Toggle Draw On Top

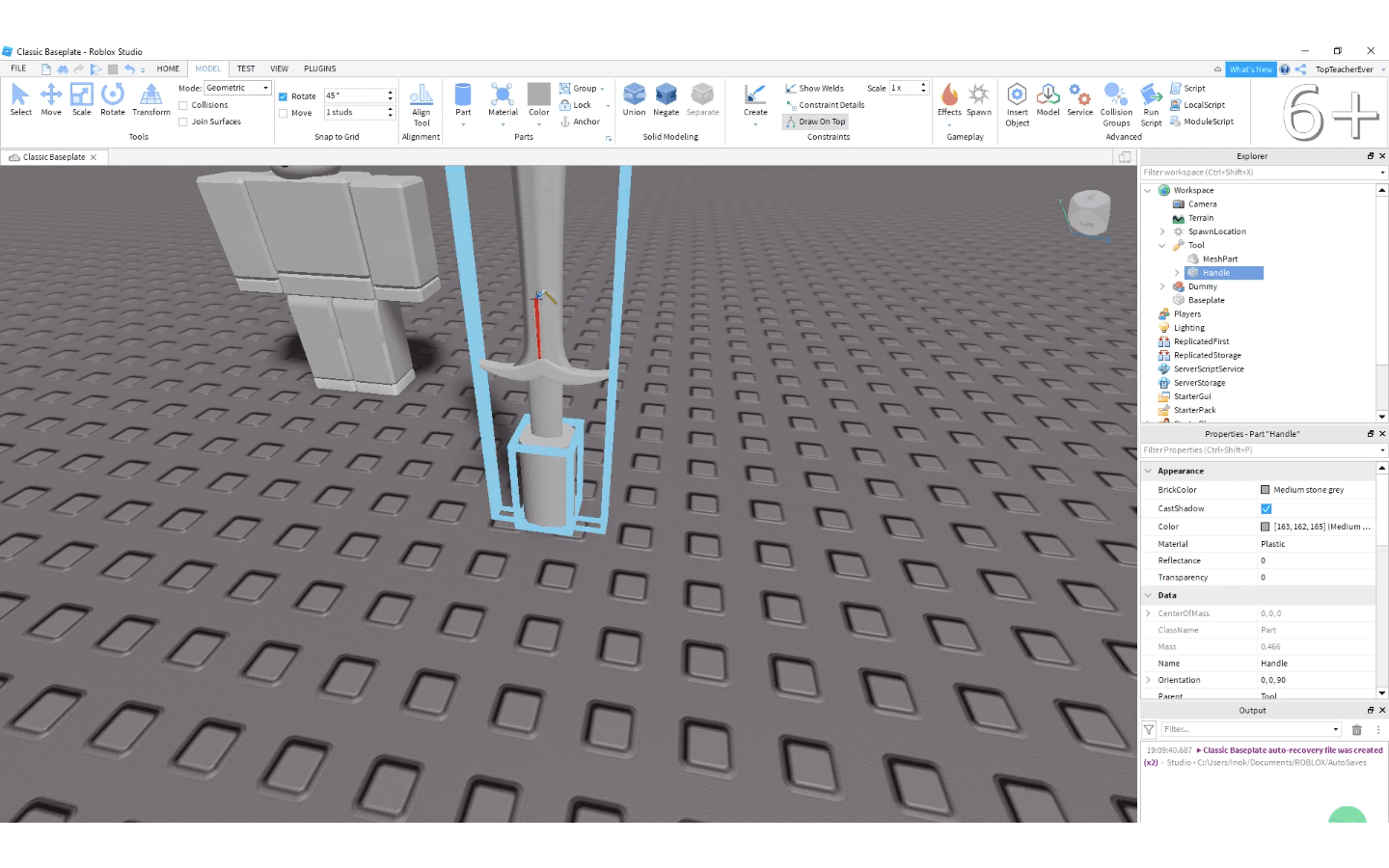click(x=815, y=122)
